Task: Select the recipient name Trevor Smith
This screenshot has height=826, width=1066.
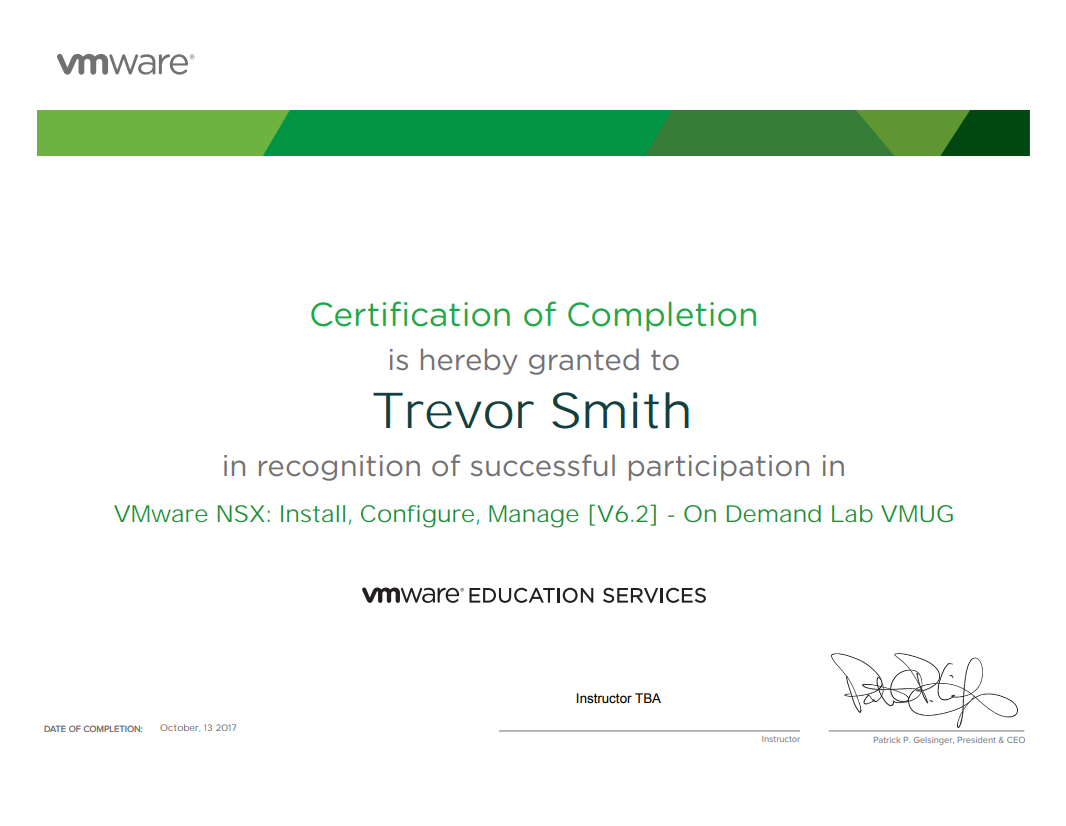Action: (x=532, y=411)
